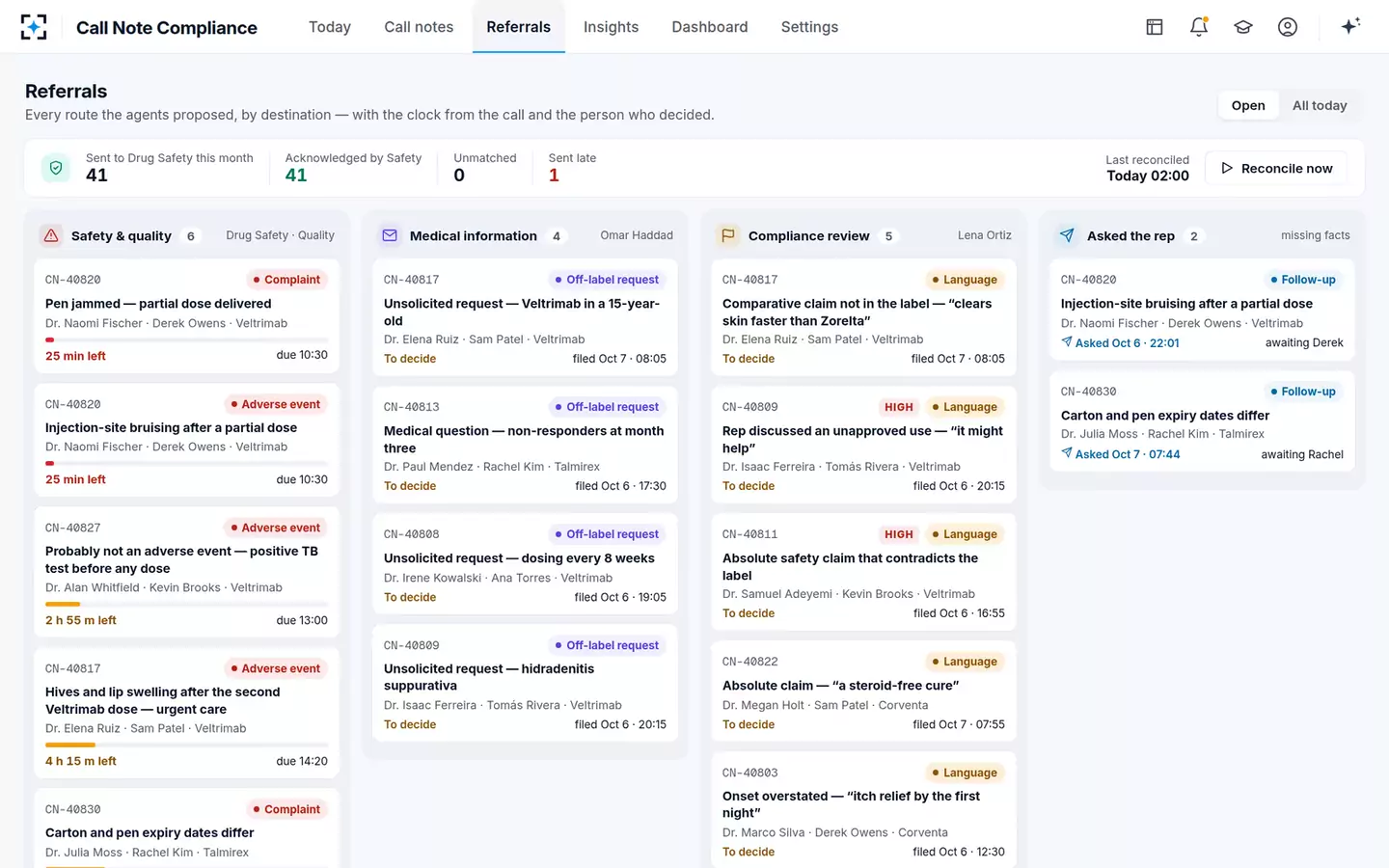Screen dimensions: 1389x868
Task: Open non-responders at month three question
Action: click(x=525, y=446)
